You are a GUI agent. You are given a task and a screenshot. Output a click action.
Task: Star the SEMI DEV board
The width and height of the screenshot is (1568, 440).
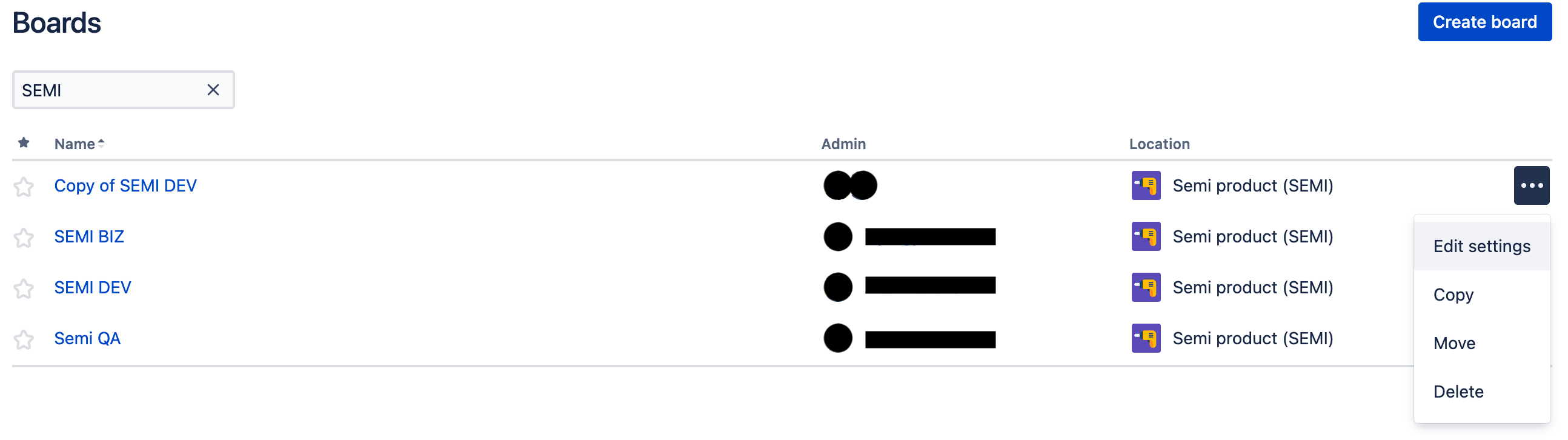click(x=24, y=287)
